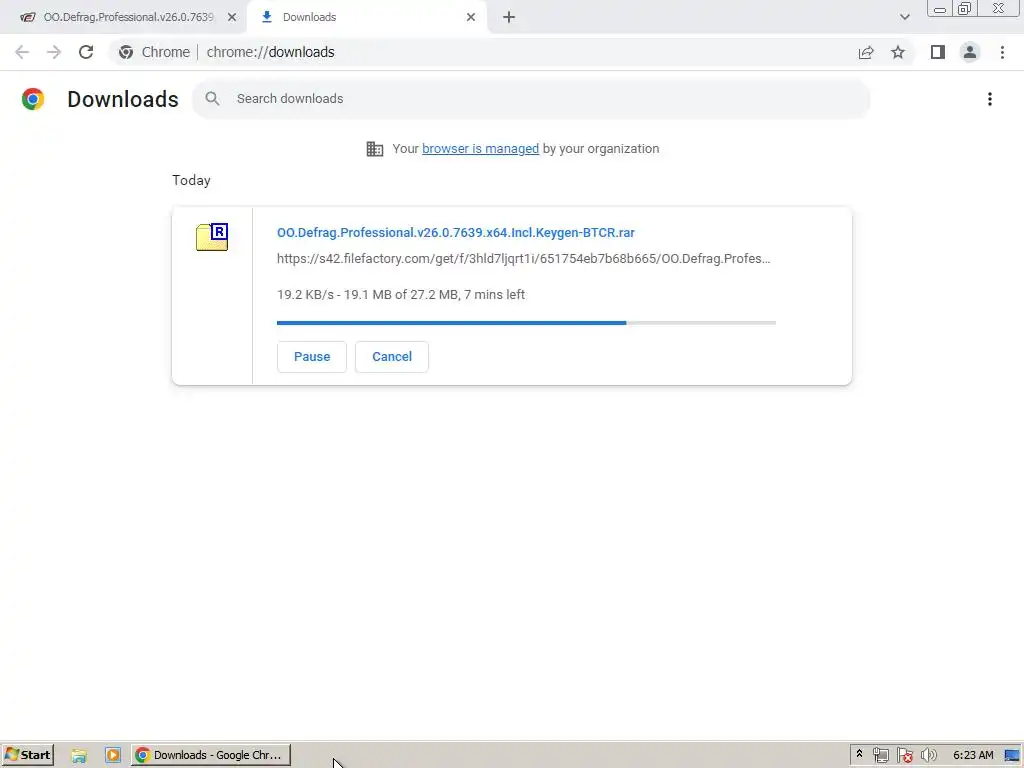Open a new tab with the plus button
This screenshot has height=768, width=1024.
509,17
